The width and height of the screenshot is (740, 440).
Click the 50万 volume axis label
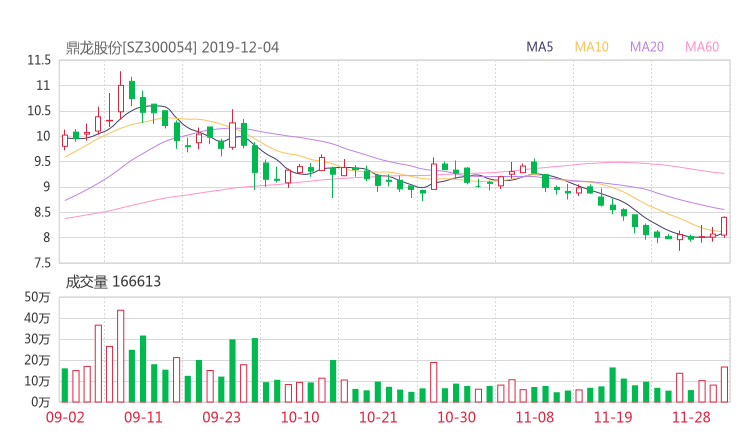38,297
